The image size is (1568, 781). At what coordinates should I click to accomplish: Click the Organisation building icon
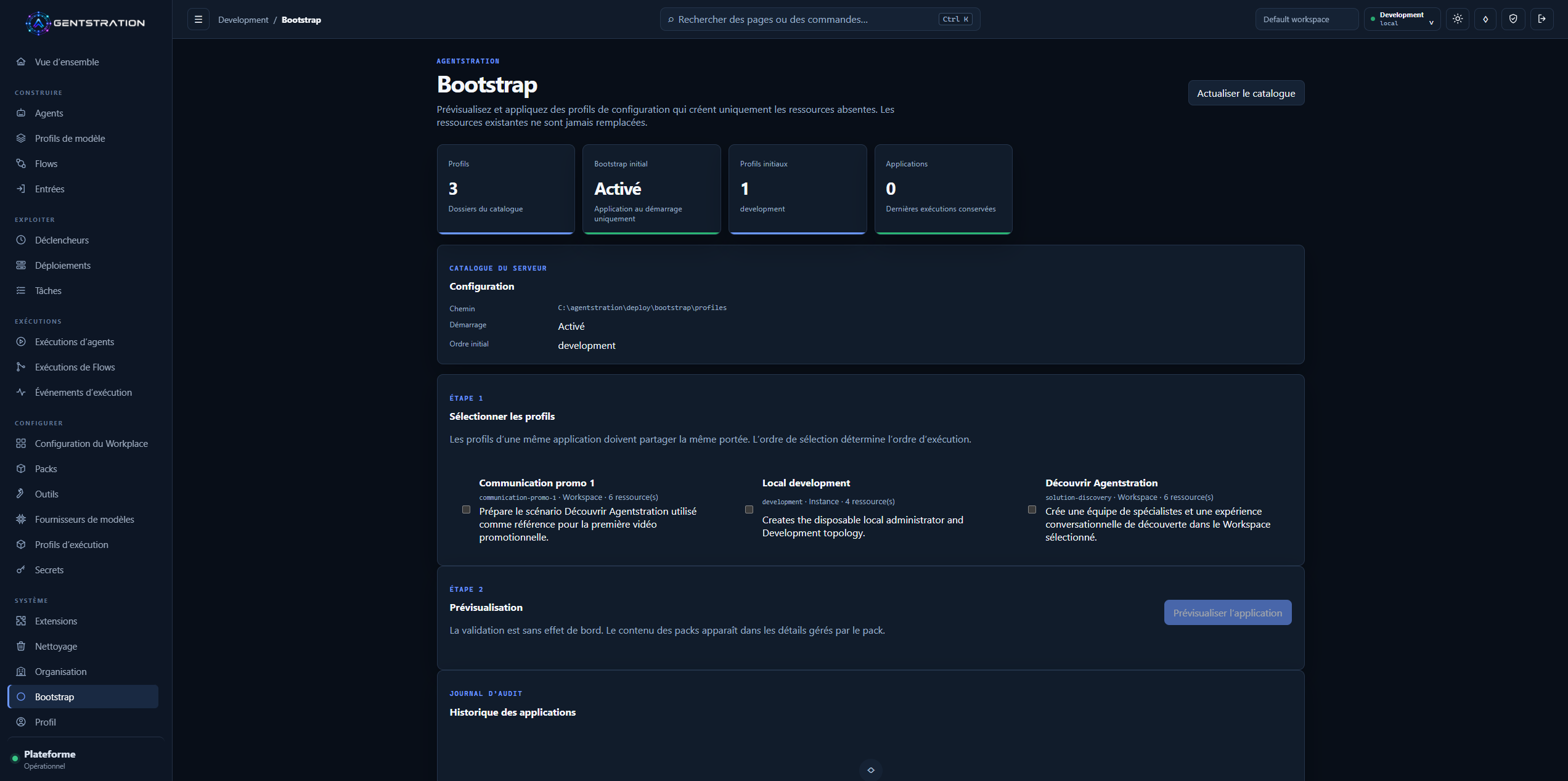[x=21, y=671]
